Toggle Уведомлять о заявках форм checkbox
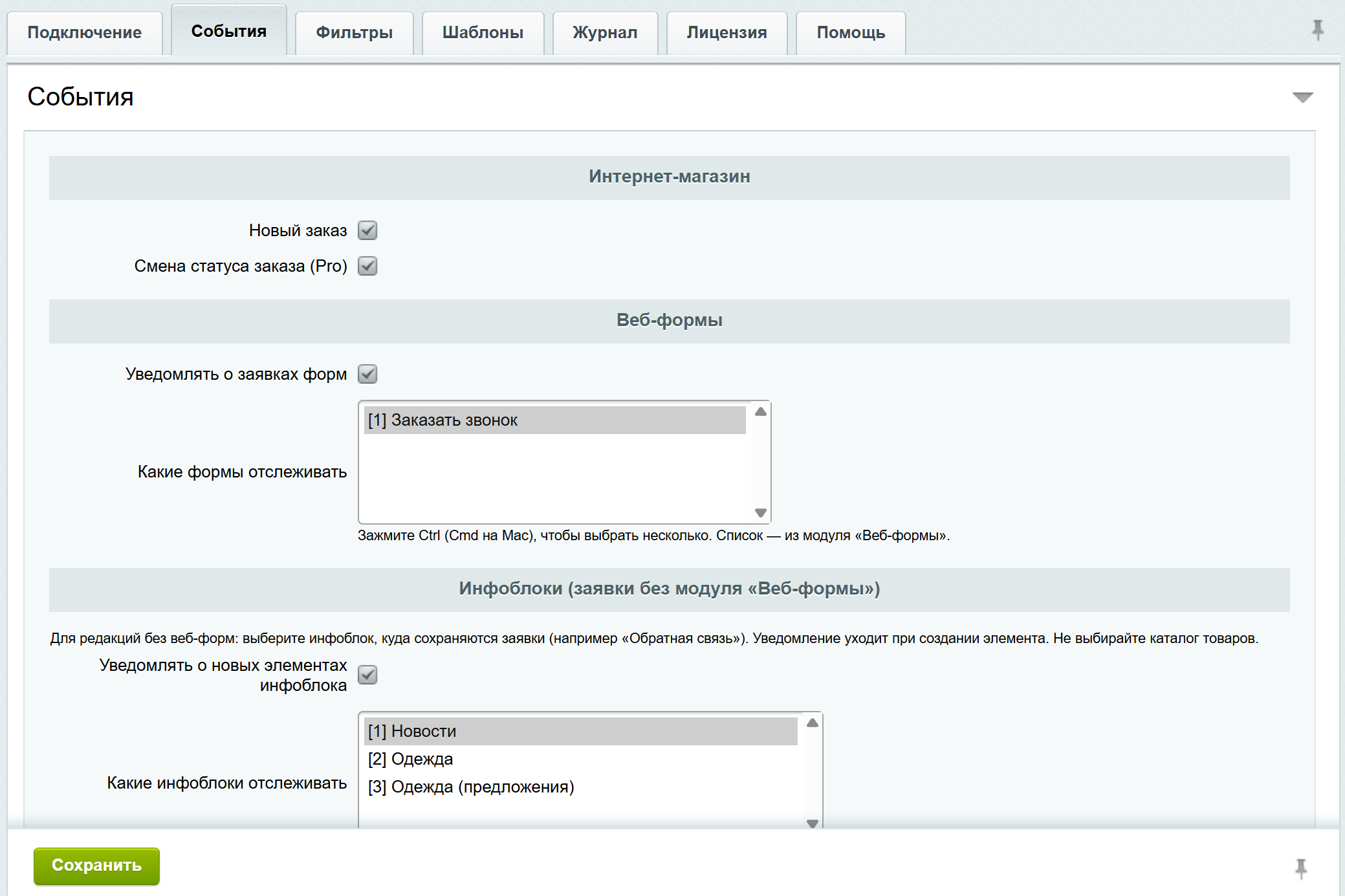This screenshot has height=896, width=1345. coord(367,374)
